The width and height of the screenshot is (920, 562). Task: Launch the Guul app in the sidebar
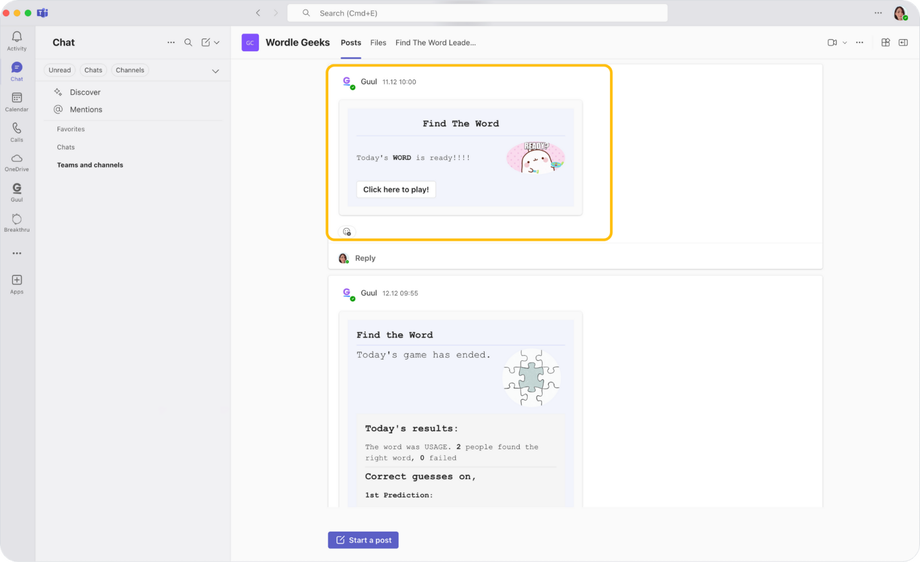point(16,191)
